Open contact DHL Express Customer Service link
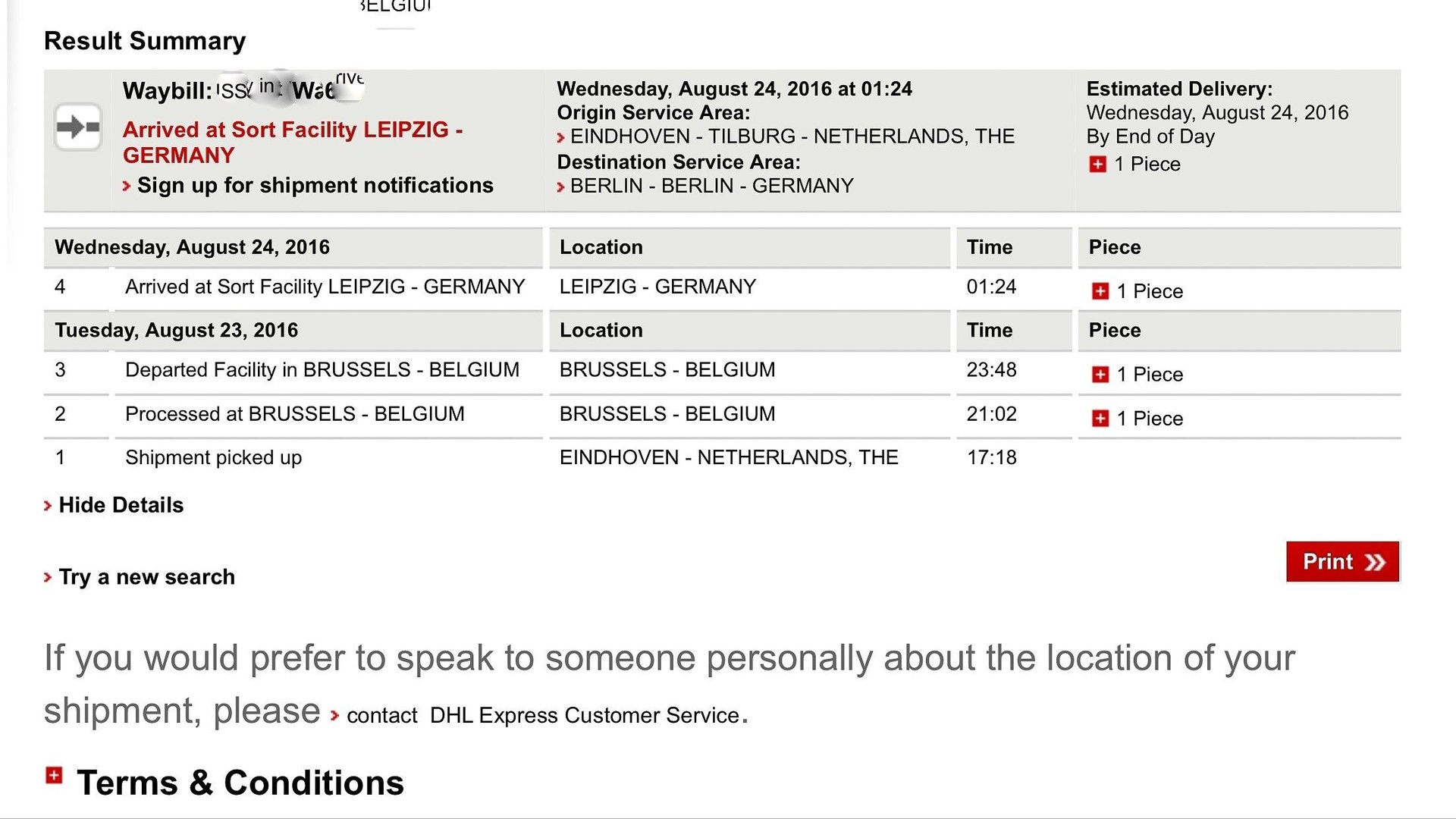The width and height of the screenshot is (1456, 819). click(542, 715)
